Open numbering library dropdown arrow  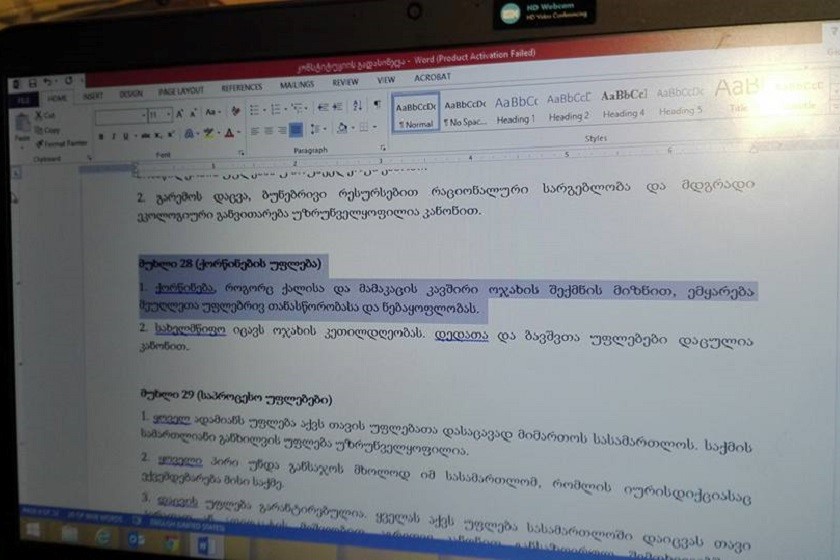286,109
